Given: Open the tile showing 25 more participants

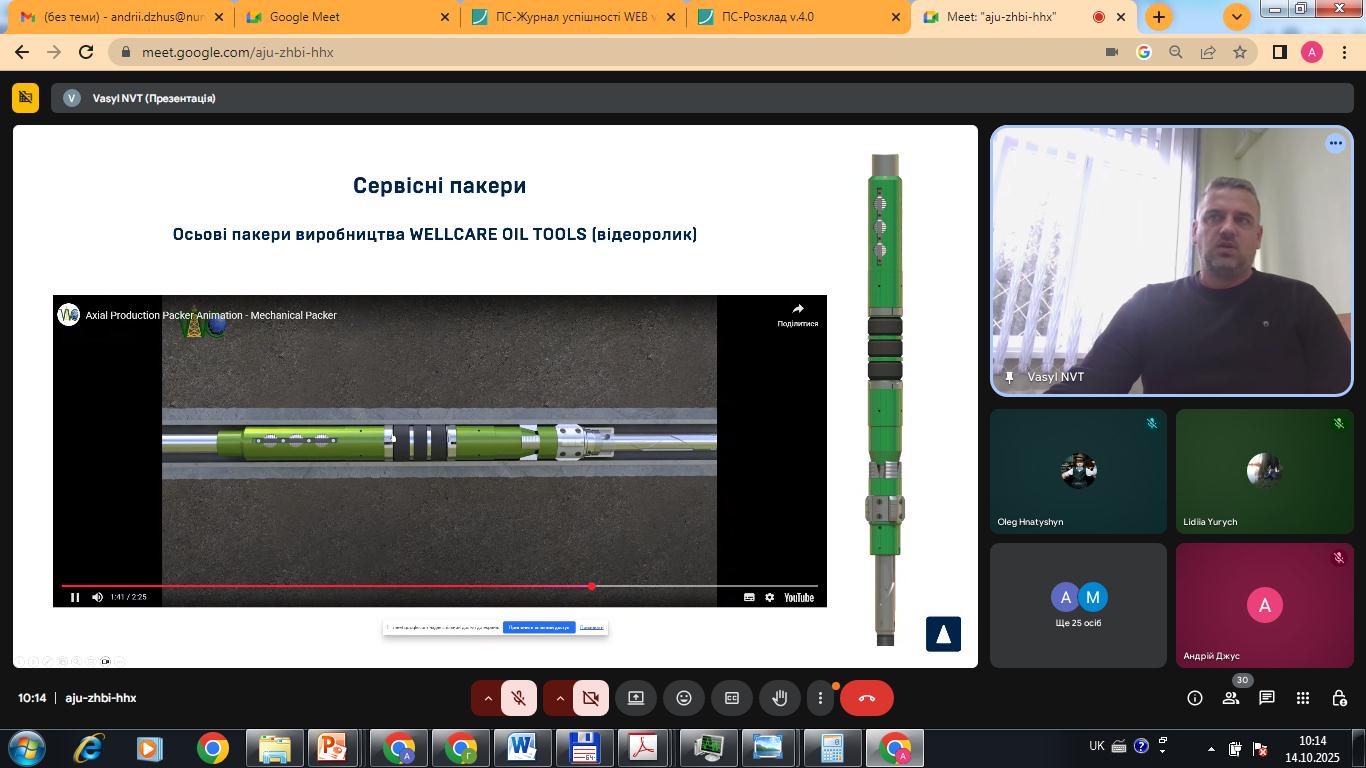Looking at the screenshot, I should [x=1078, y=605].
